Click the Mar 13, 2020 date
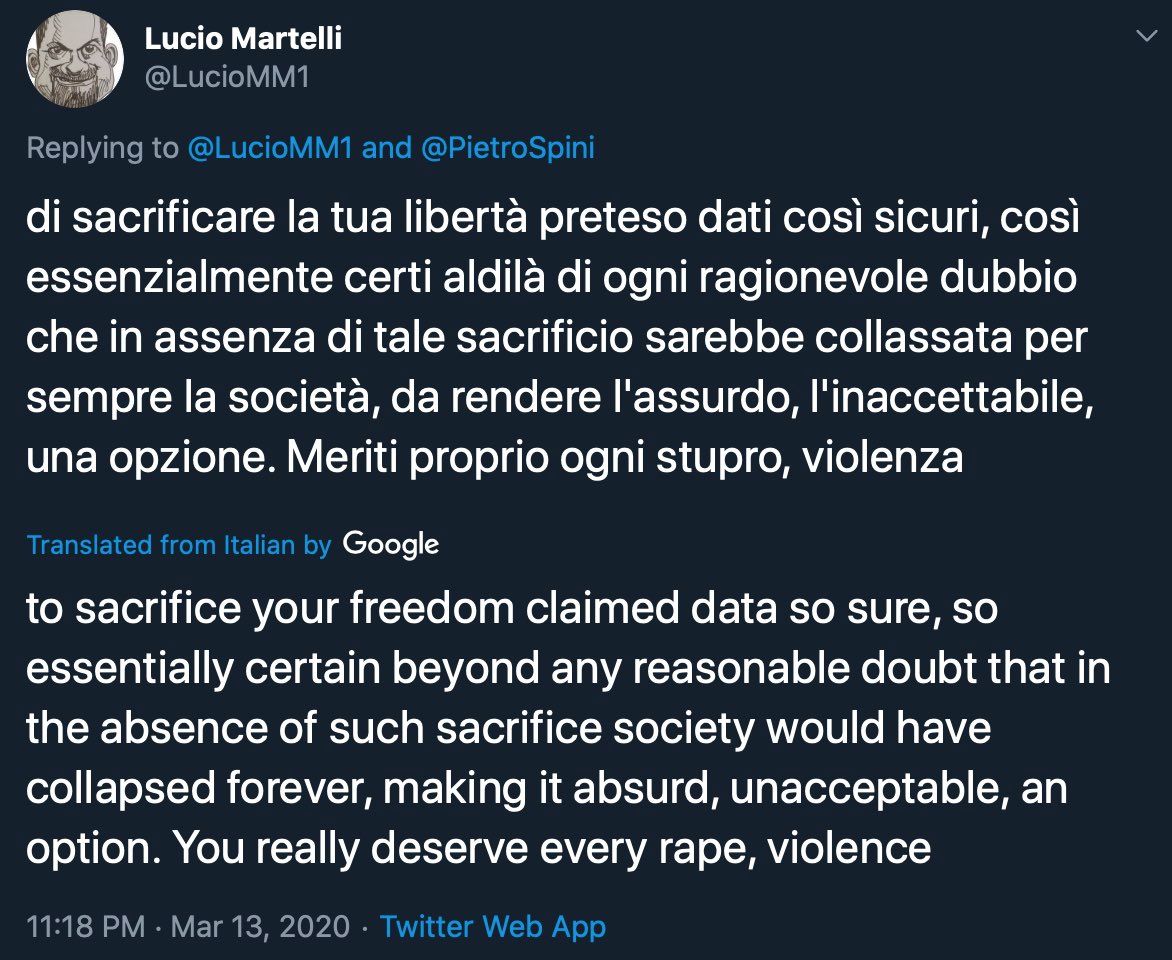This screenshot has width=1172, height=960. [x=260, y=926]
